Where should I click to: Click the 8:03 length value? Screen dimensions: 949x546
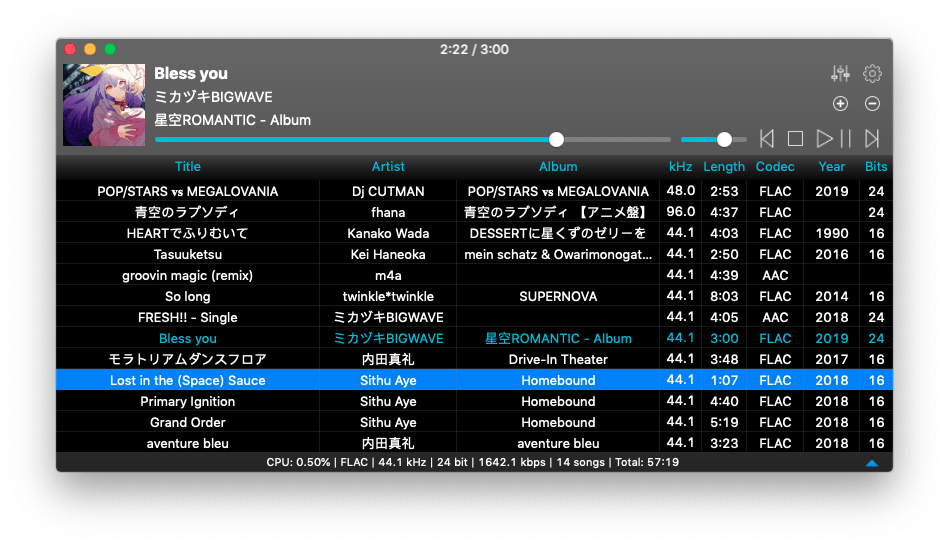(724, 297)
